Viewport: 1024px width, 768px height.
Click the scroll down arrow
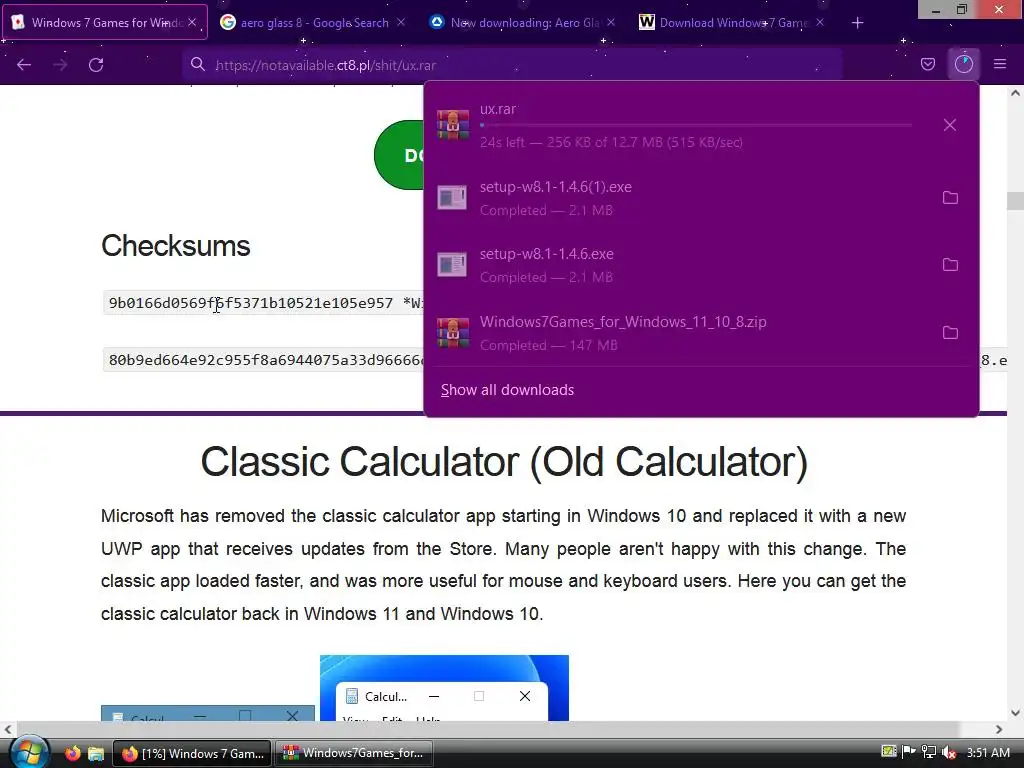[x=1015, y=713]
